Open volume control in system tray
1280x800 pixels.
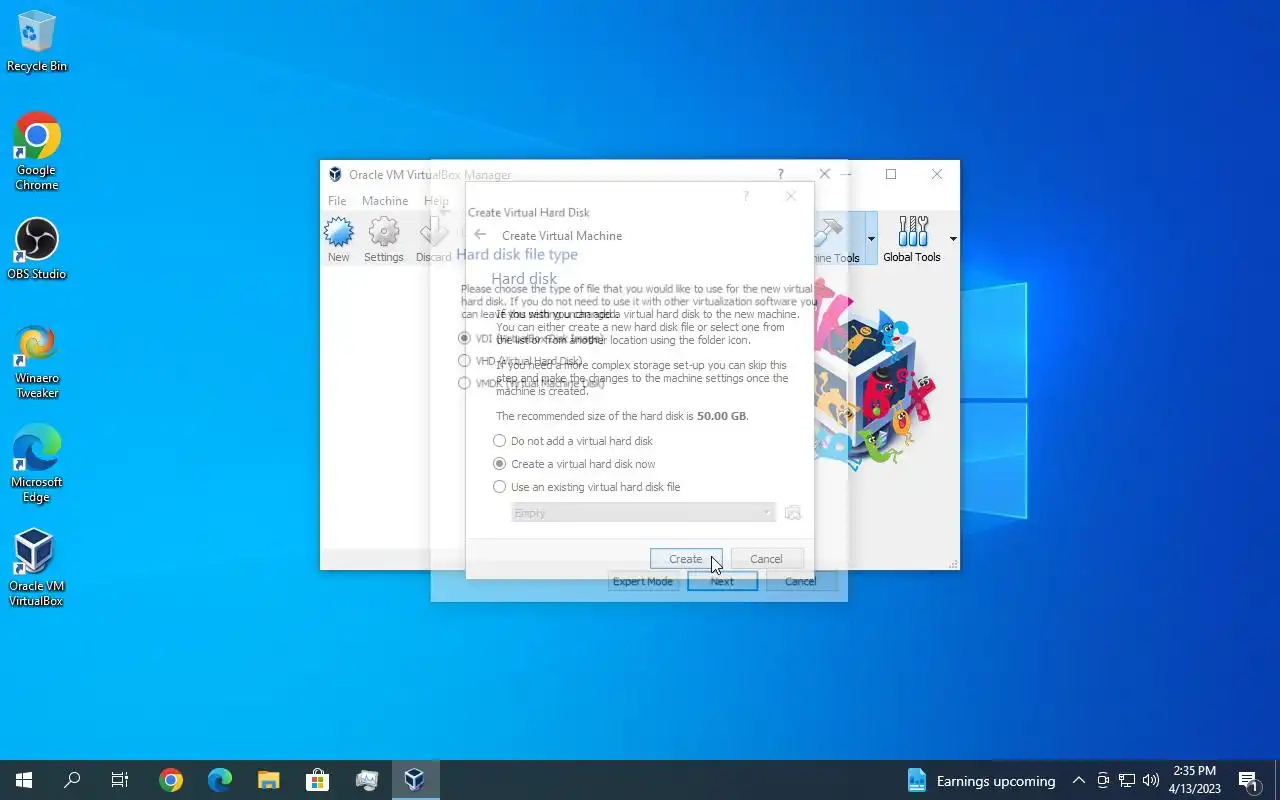click(x=1150, y=780)
